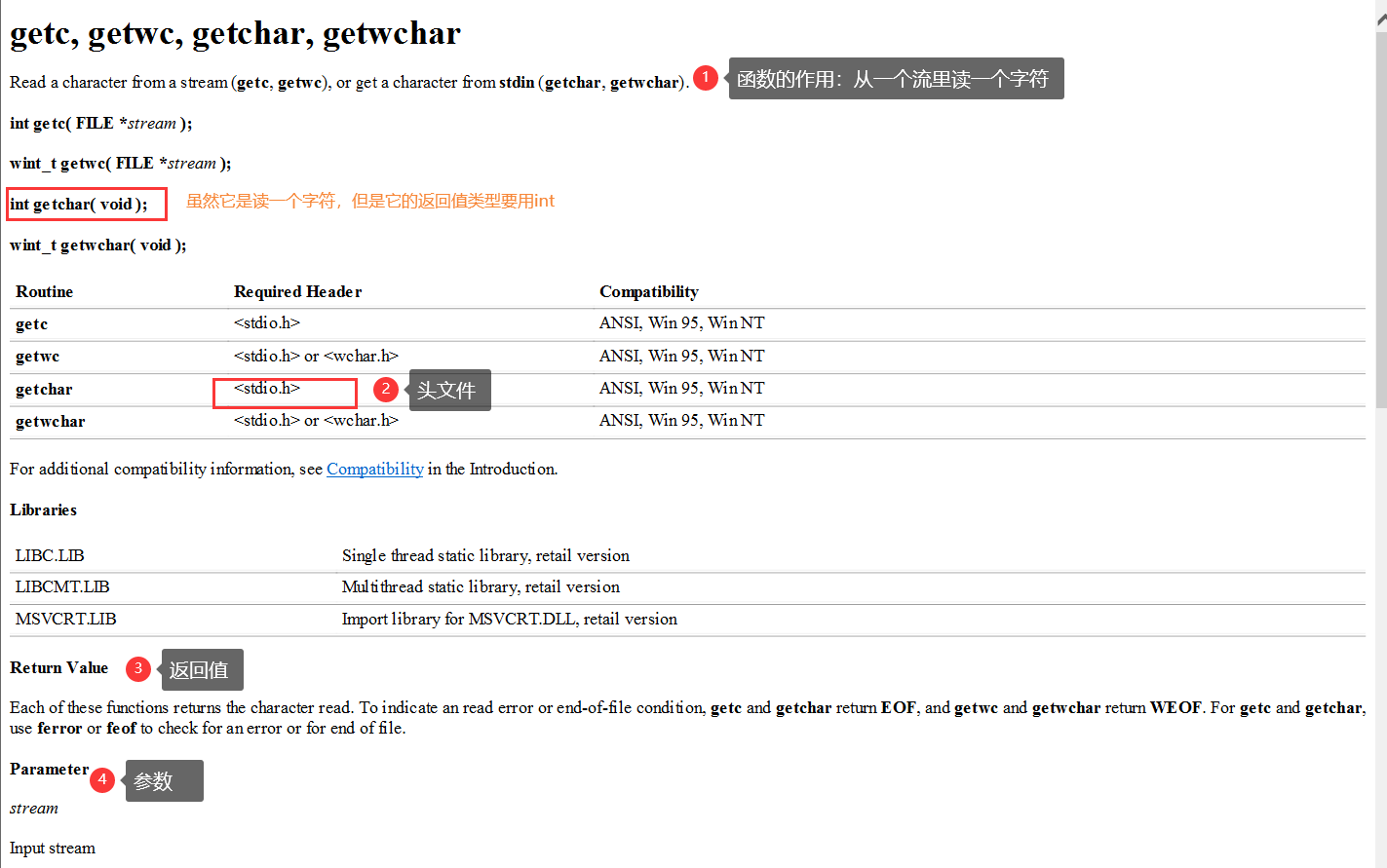This screenshot has height=868, width=1387.
Task: Click the 'wint_t getwc( FILE *stream );' prototype
Action: [x=121, y=164]
